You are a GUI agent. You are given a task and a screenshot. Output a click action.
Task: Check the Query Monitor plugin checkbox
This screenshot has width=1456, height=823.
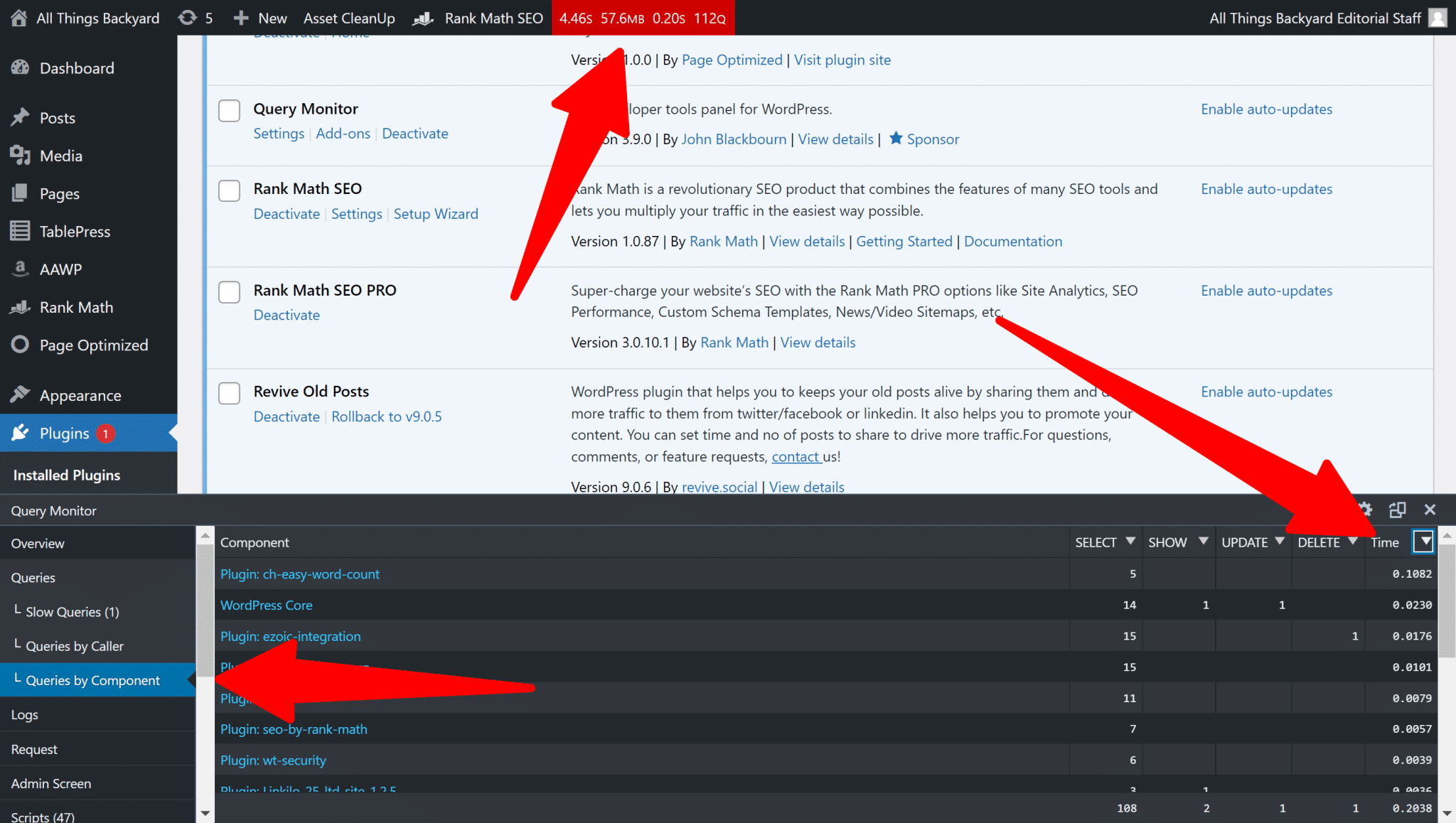tap(229, 111)
